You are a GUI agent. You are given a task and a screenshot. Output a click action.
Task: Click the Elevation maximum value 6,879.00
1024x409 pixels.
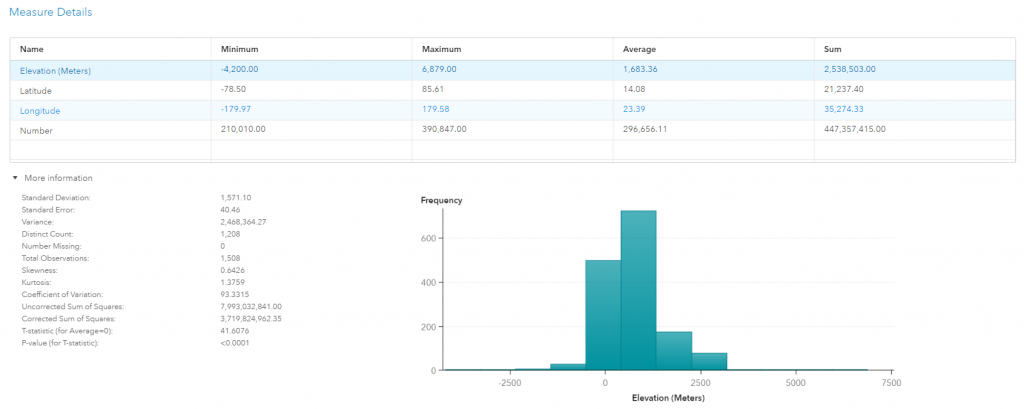coord(439,70)
